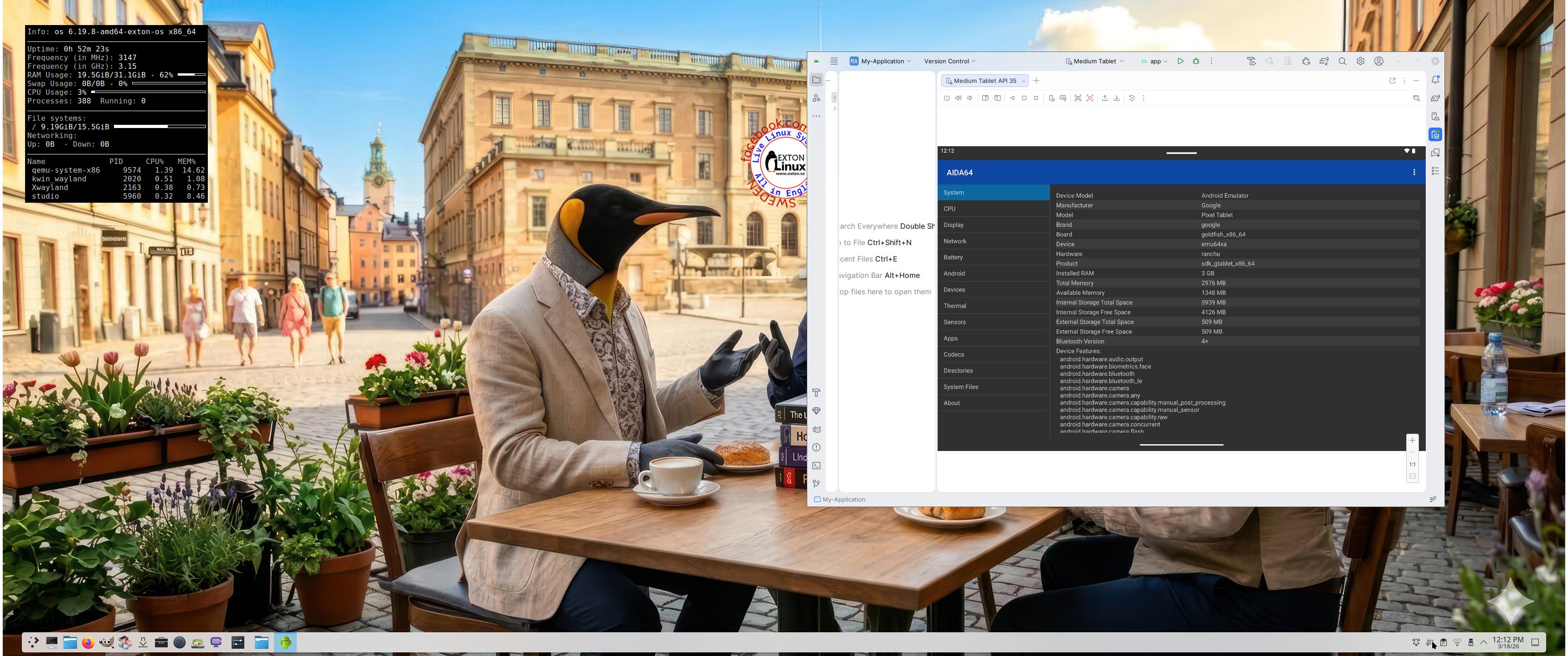Open the Search Everywhere magnifier icon
The image size is (1568, 656).
1341,61
